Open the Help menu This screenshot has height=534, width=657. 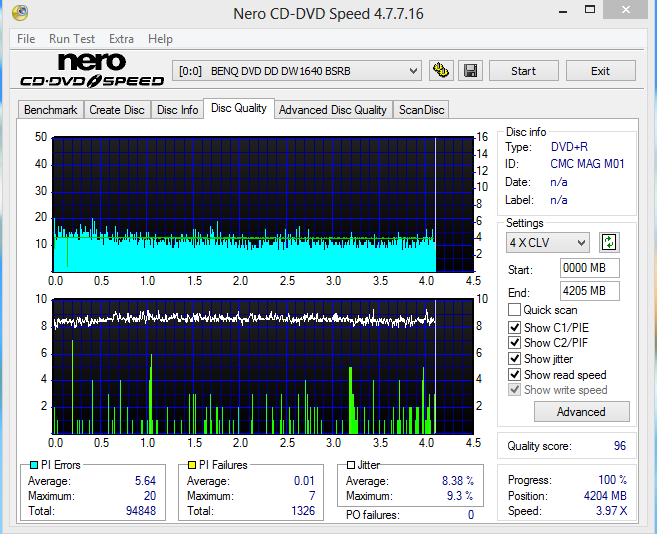coord(160,39)
